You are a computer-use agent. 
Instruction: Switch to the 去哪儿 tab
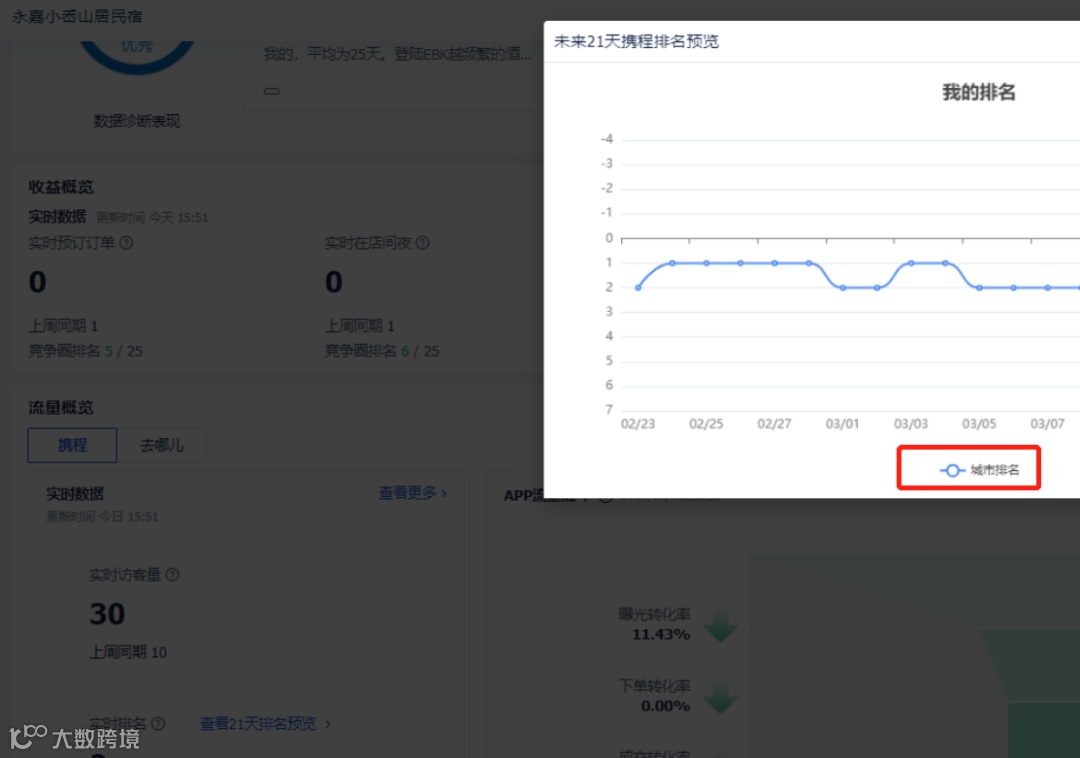162,445
